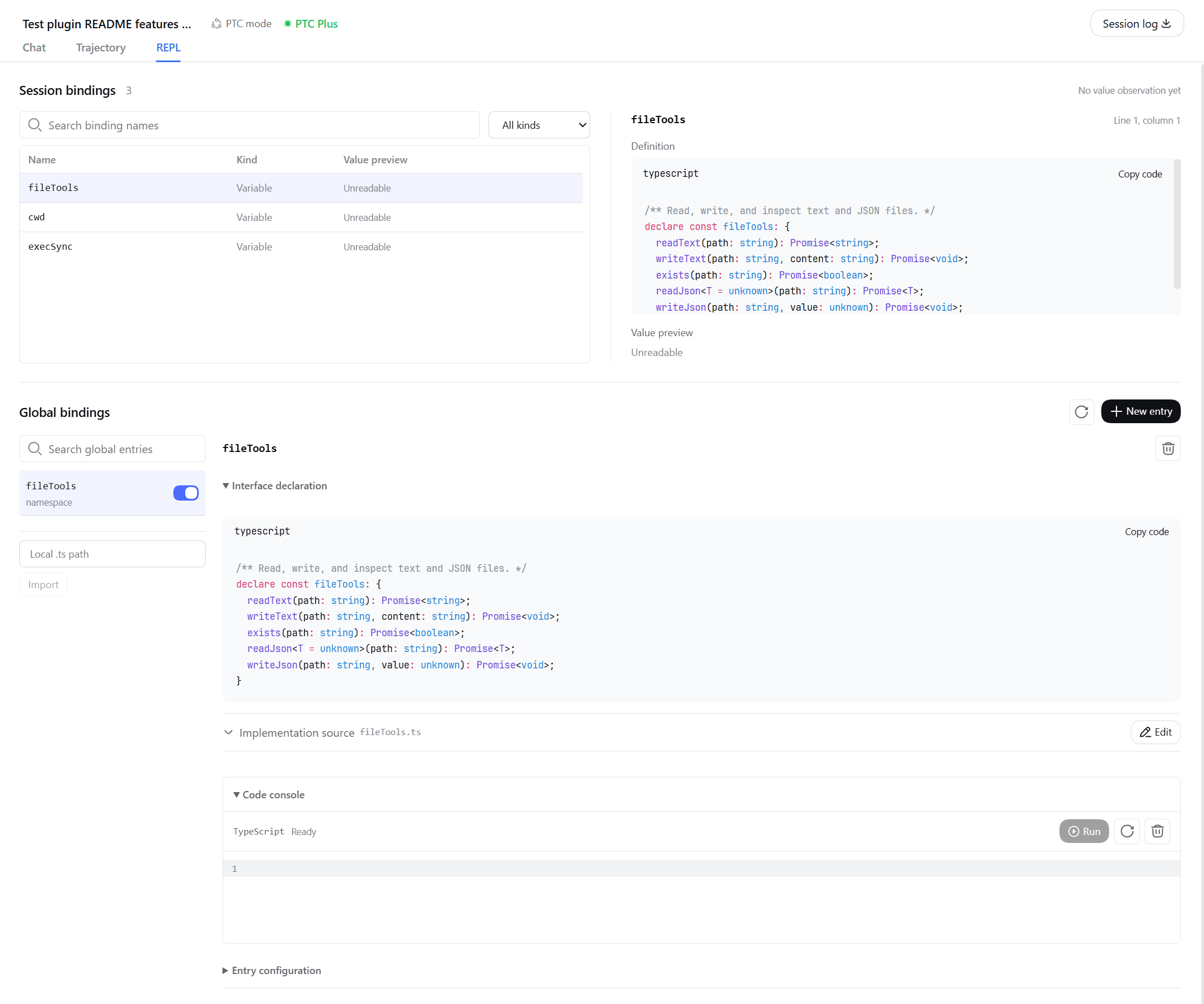Focus the Local .ts path input
The image size is (1204, 1004).
point(112,554)
